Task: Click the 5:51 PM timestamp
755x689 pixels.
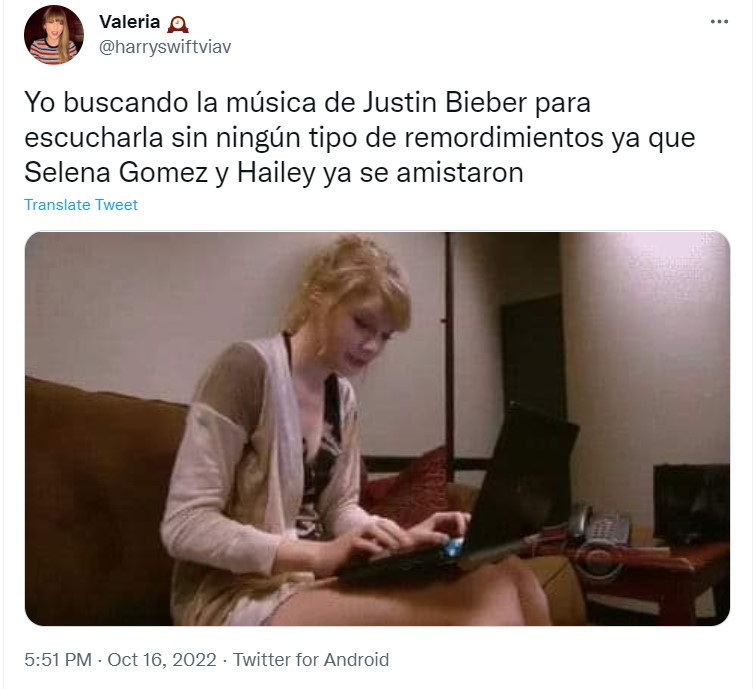Action: tap(58, 659)
